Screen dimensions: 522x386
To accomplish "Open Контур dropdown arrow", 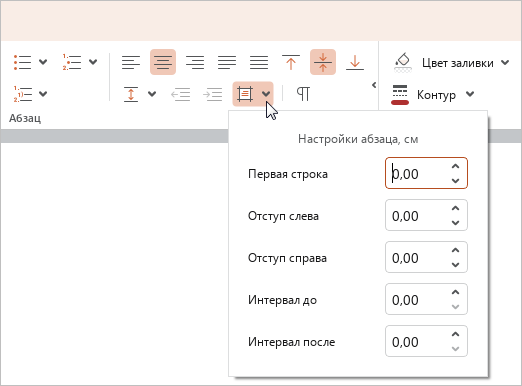I will tap(470, 94).
